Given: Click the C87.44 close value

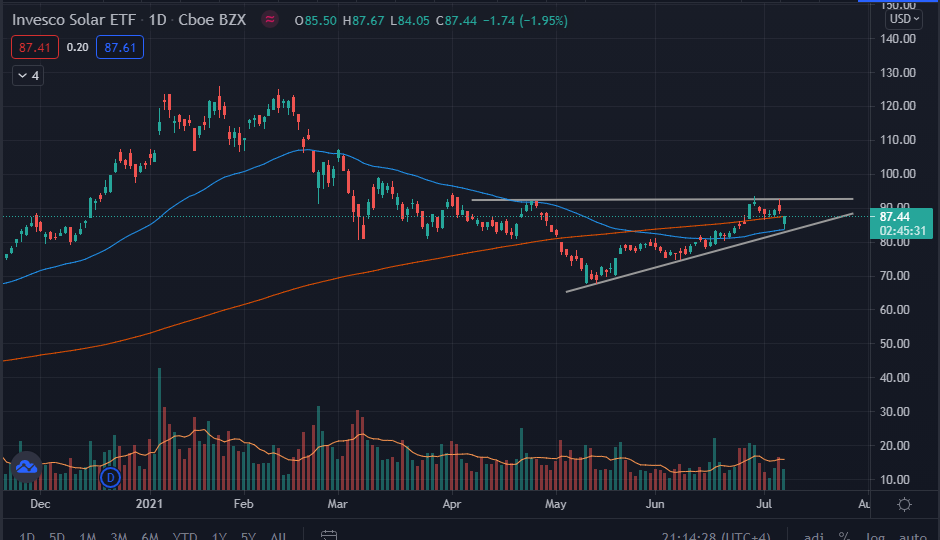Looking at the screenshot, I should coord(456,20).
